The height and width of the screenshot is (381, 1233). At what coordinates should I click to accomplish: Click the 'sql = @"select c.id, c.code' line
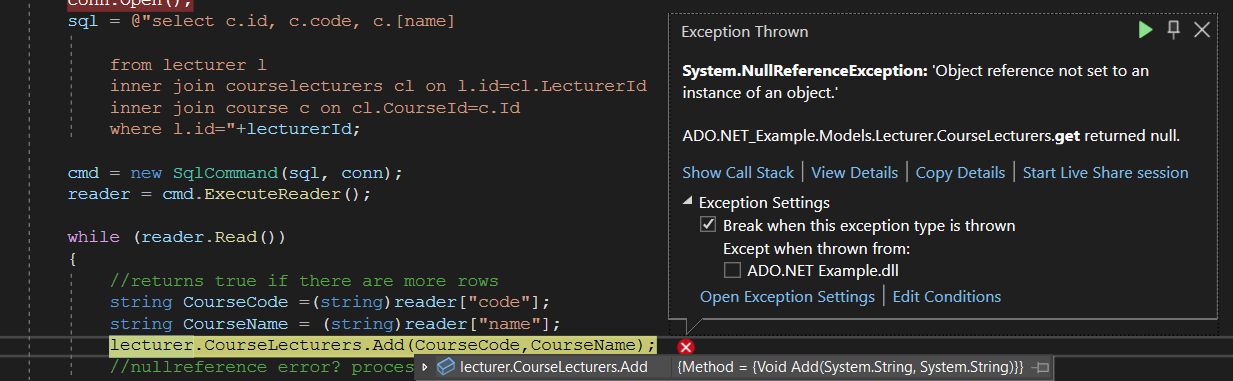(261, 21)
